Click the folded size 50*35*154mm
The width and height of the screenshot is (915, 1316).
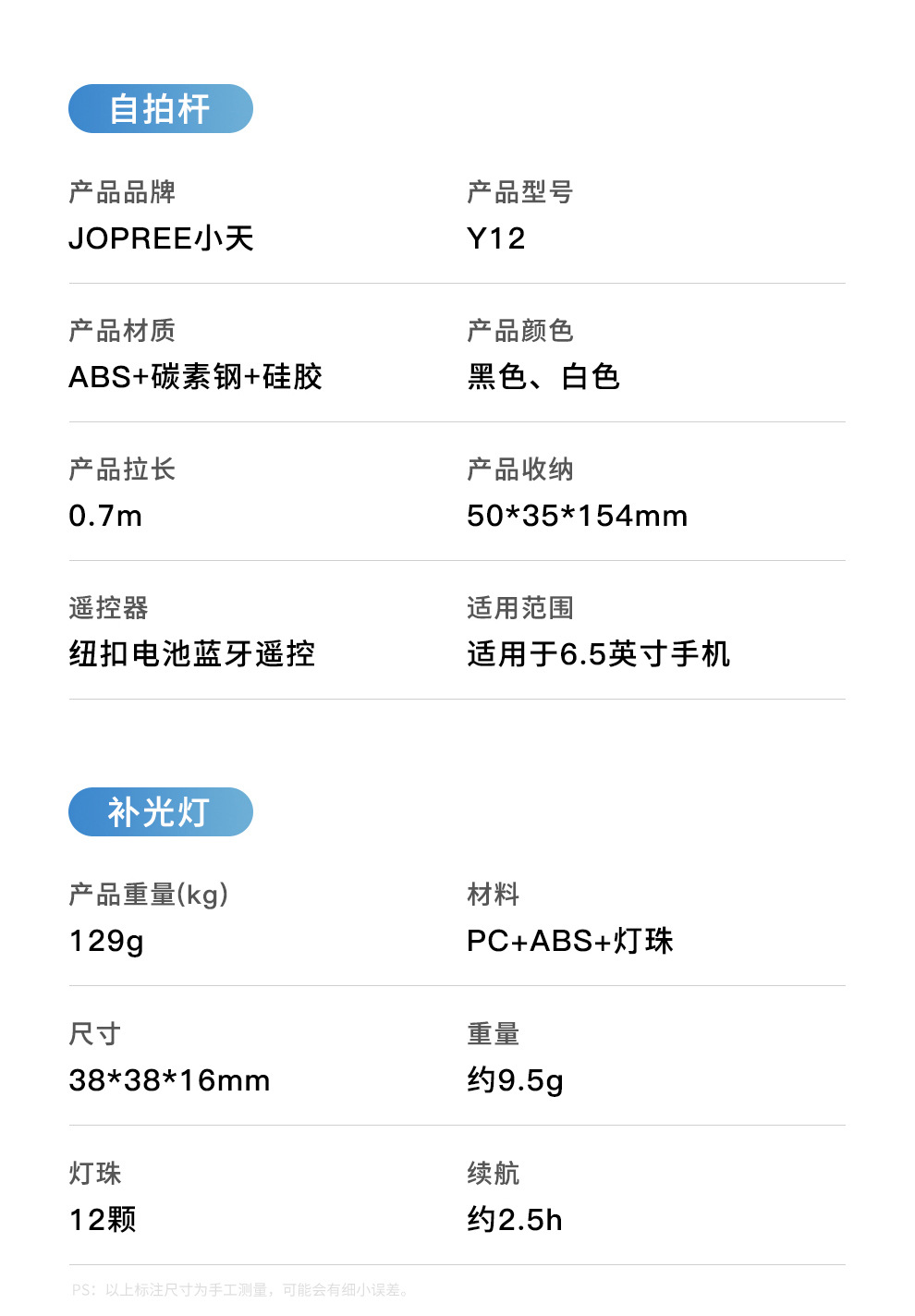click(577, 516)
